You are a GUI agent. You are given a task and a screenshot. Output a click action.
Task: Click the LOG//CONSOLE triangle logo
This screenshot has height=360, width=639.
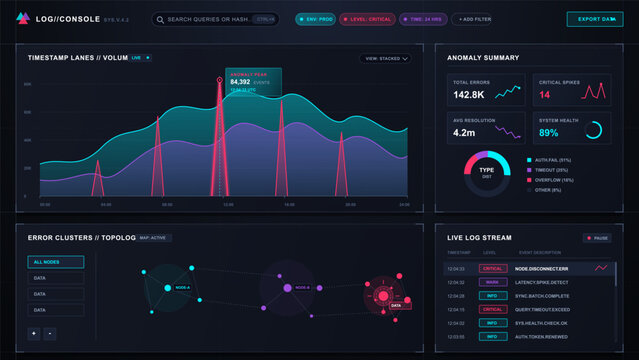(x=23, y=18)
